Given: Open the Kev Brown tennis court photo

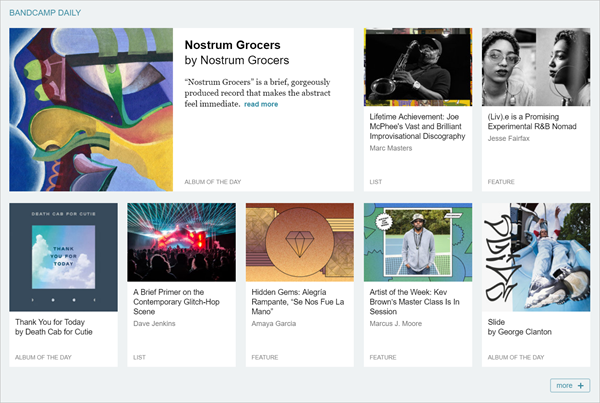Looking at the screenshot, I should tap(418, 242).
